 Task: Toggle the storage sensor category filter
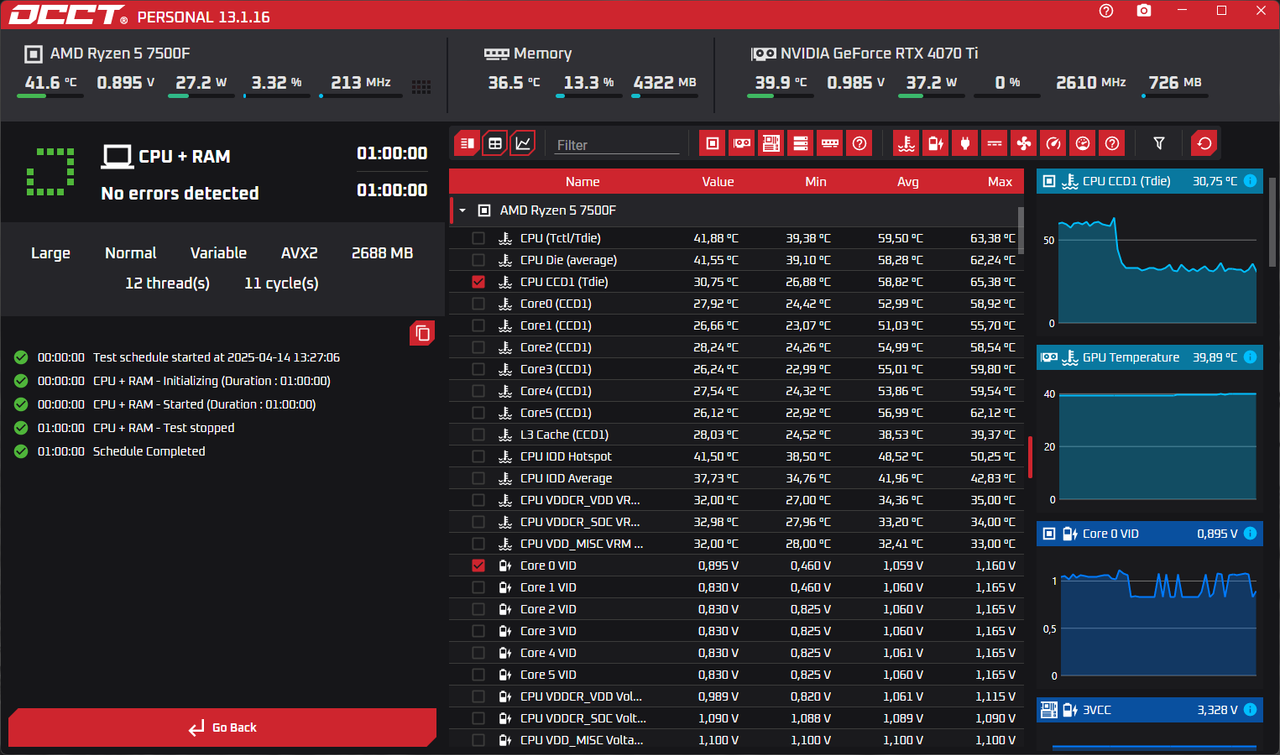coord(800,143)
